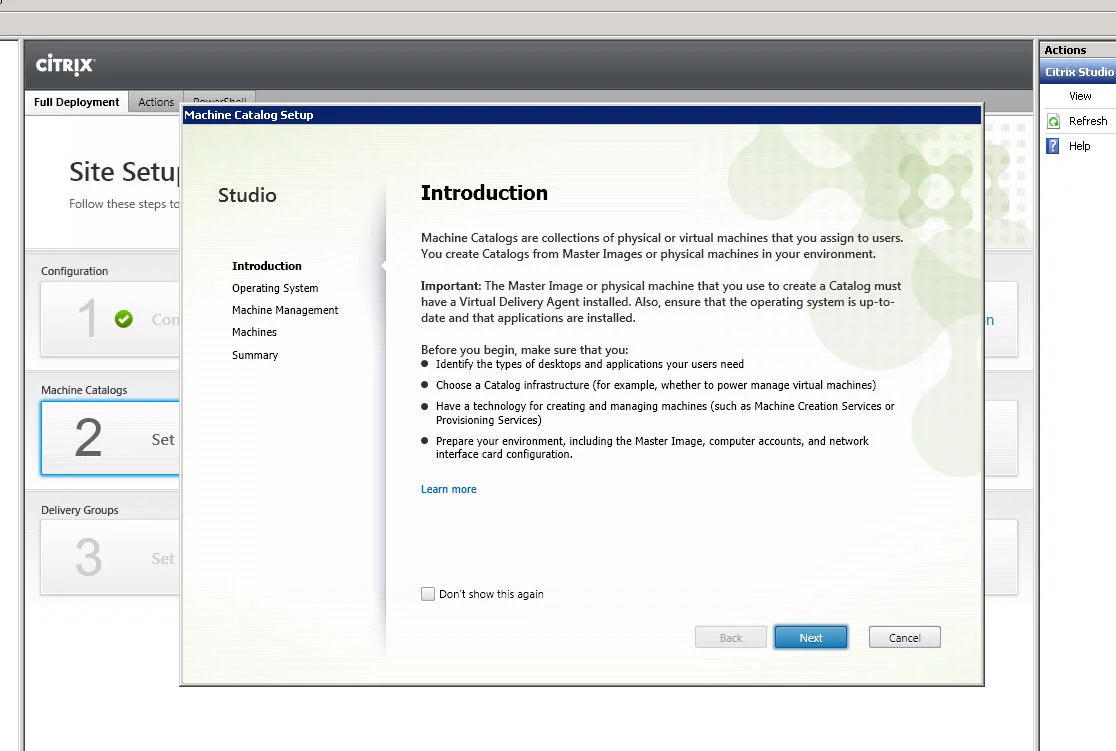Select Operating System step in wizard sidebar

pos(275,288)
